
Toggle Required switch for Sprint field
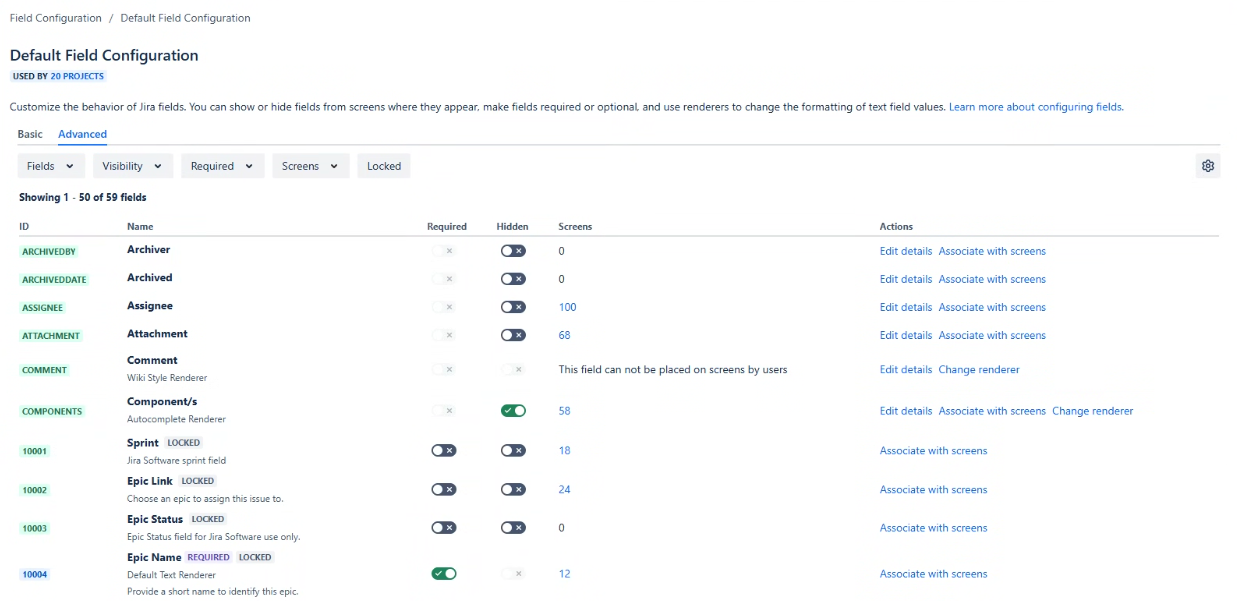coord(443,450)
